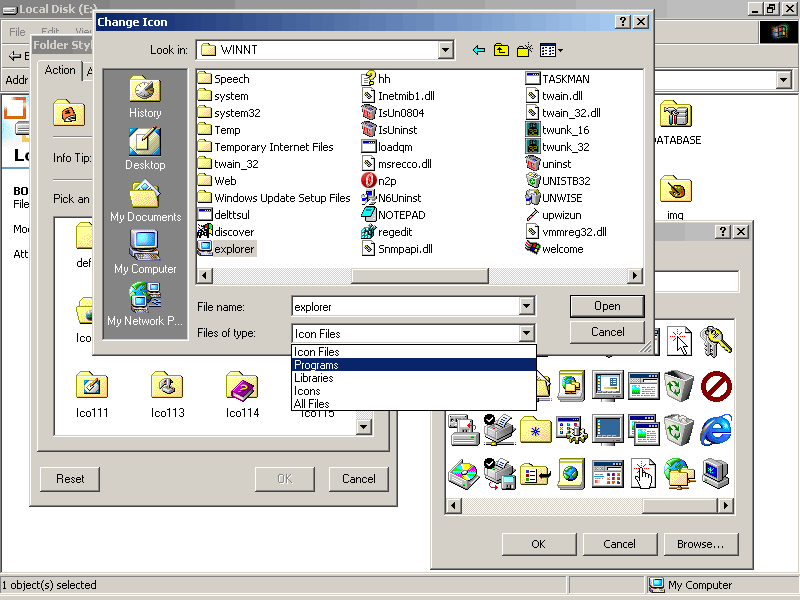Screen dimensions: 800x600
Task: Choose Programs from type list
Action: pos(414,365)
